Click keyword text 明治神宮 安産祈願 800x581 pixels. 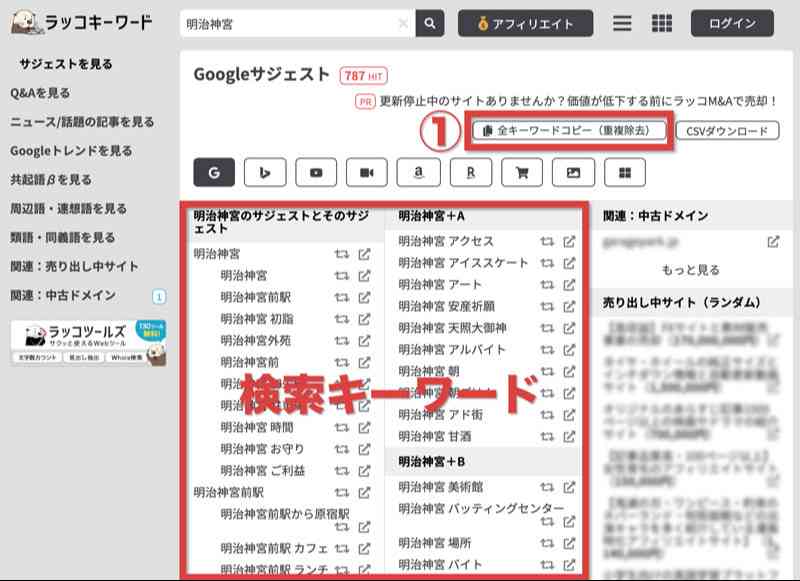[x=446, y=307]
